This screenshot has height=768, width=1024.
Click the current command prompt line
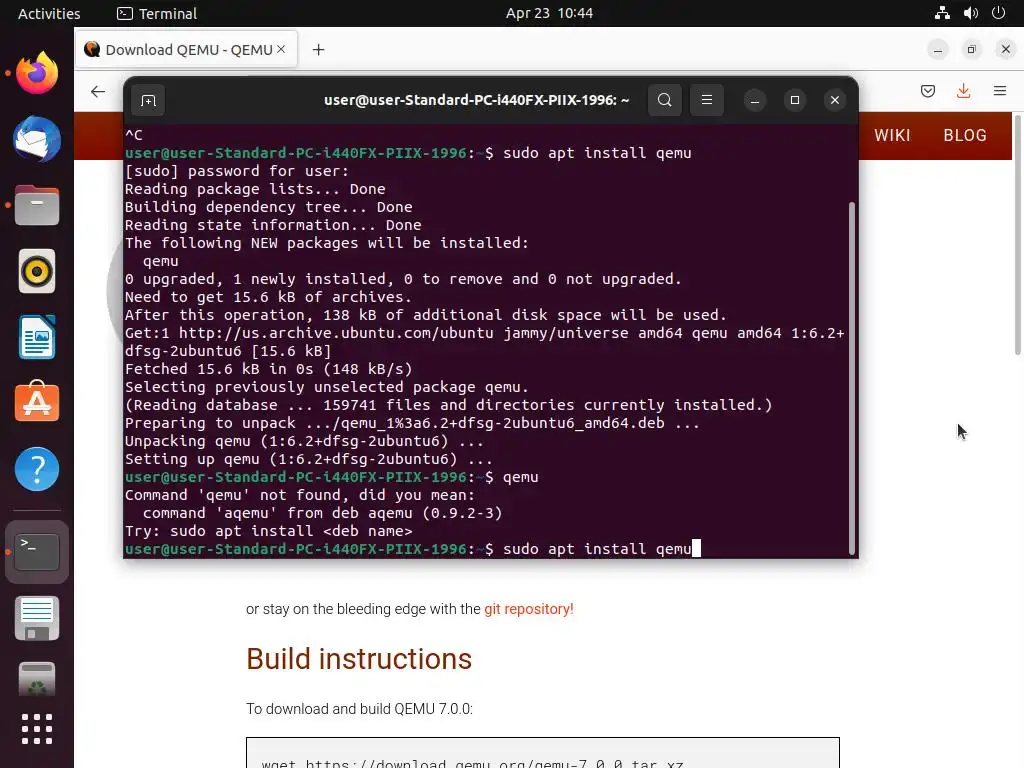(x=413, y=549)
